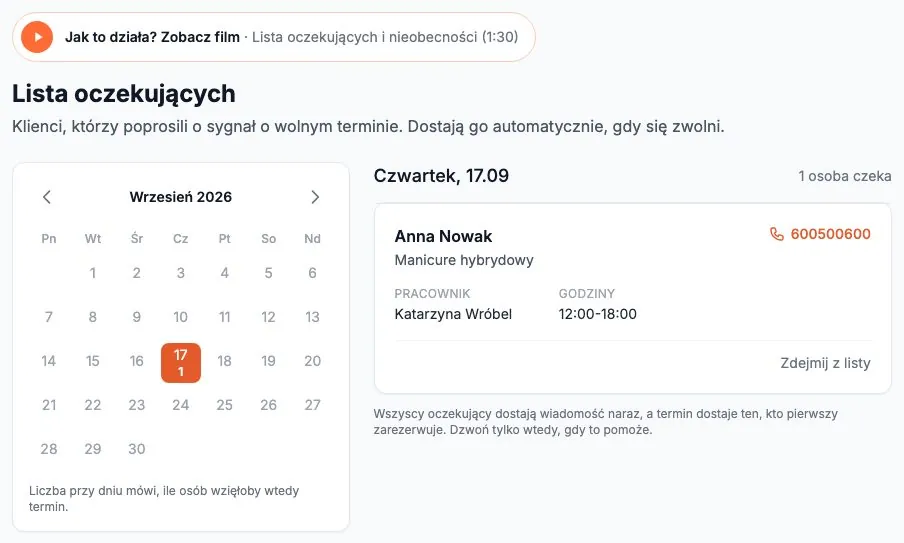904x543 pixels.
Task: Select September 20 in calendar
Action: coord(312,361)
